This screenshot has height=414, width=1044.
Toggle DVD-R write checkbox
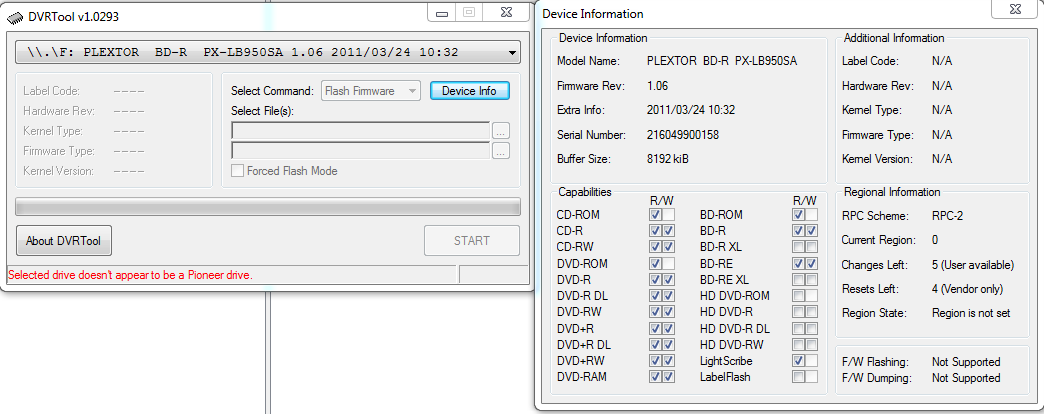pos(668,279)
